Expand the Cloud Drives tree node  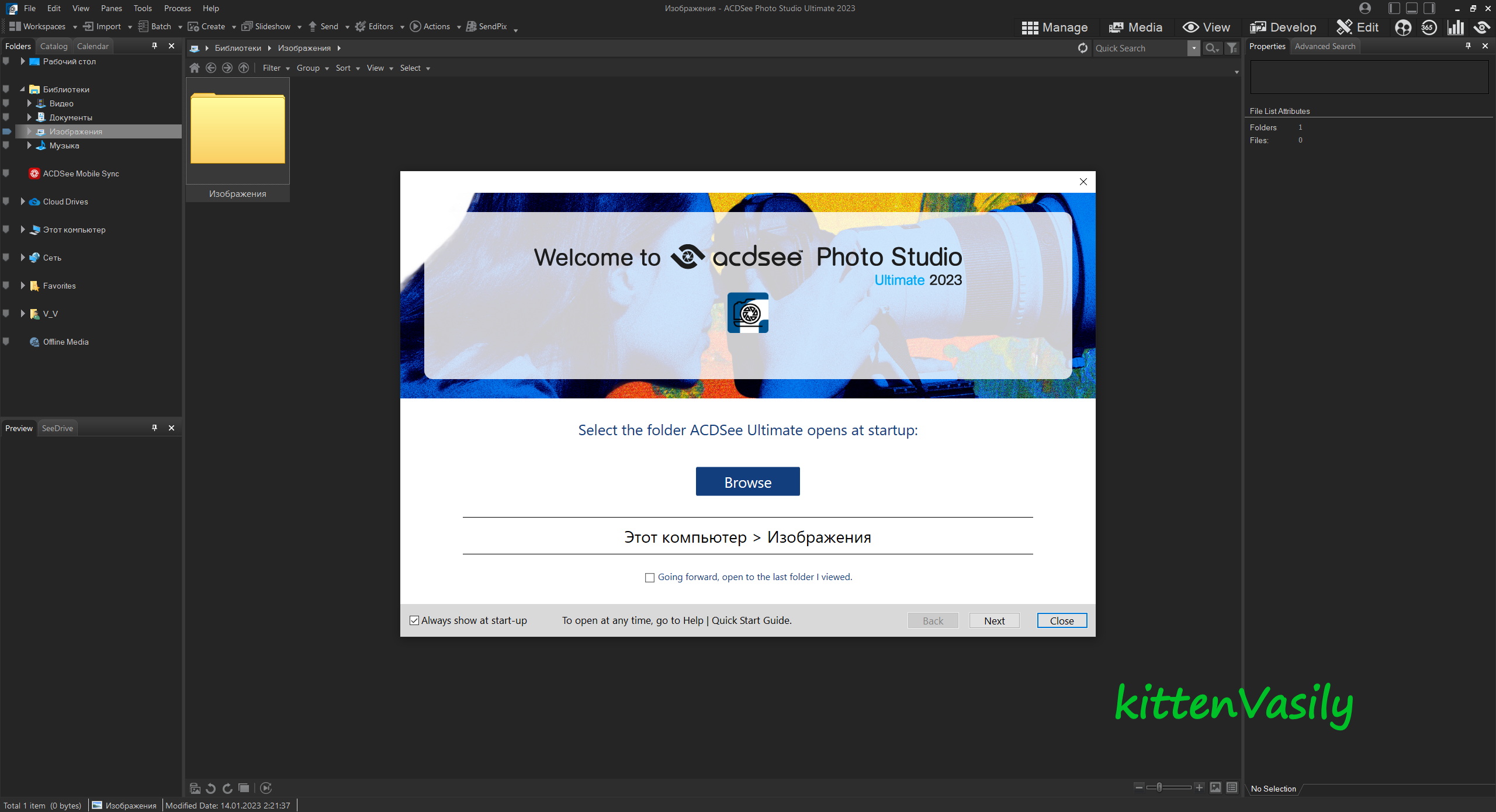tap(23, 202)
